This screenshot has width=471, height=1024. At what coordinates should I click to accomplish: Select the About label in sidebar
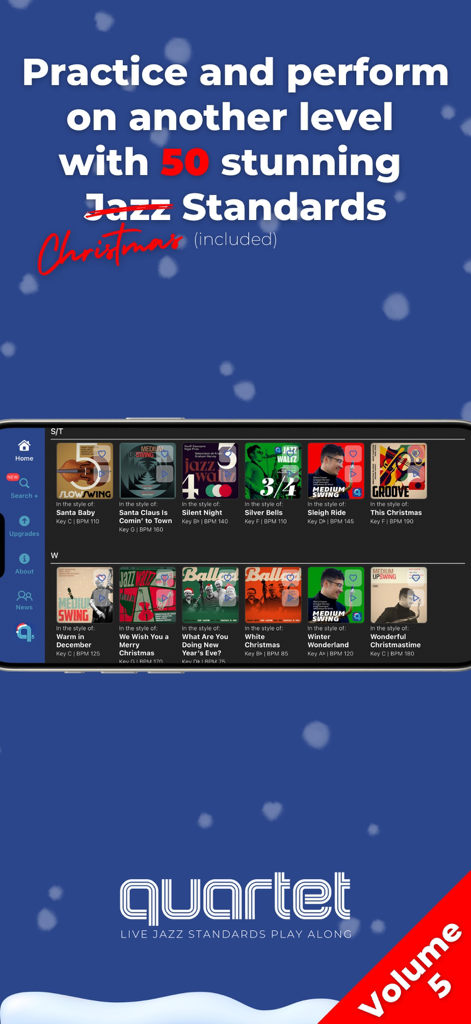24,571
